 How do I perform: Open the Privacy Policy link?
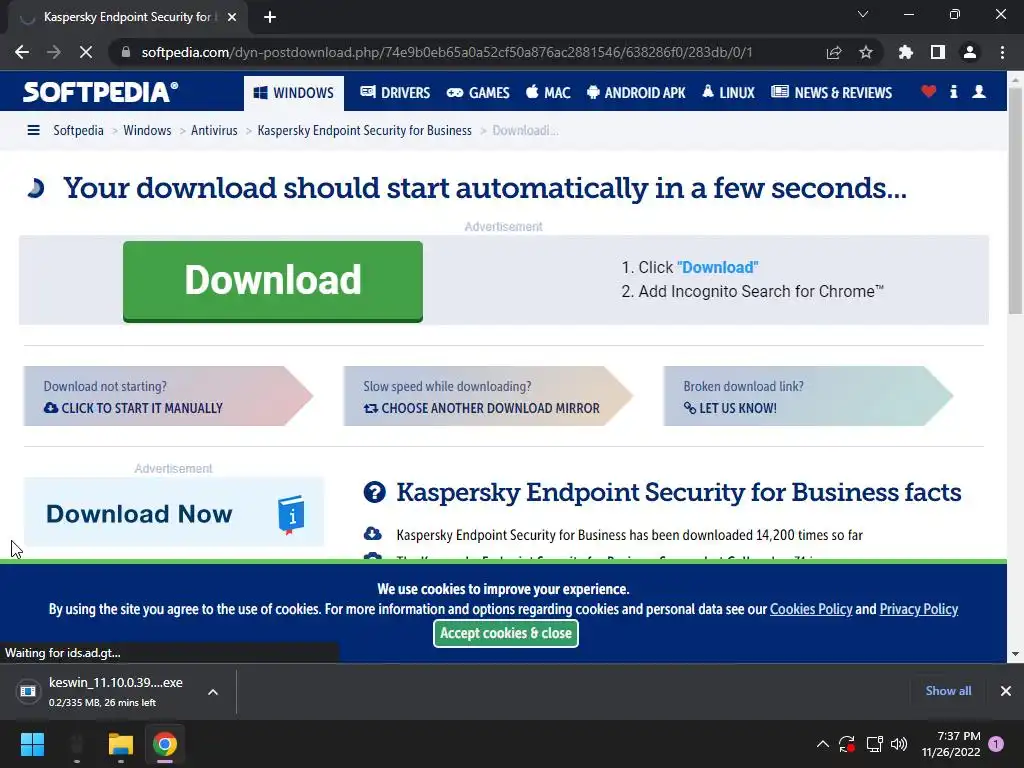pyautogui.click(x=918, y=609)
